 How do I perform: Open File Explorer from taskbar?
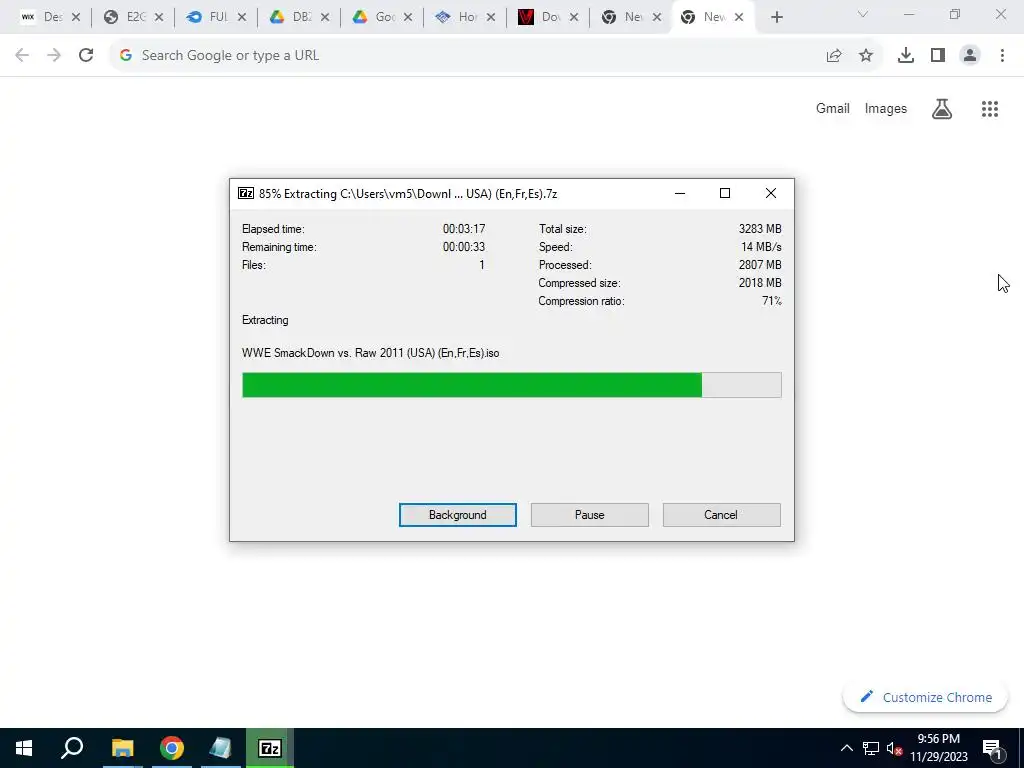click(122, 748)
